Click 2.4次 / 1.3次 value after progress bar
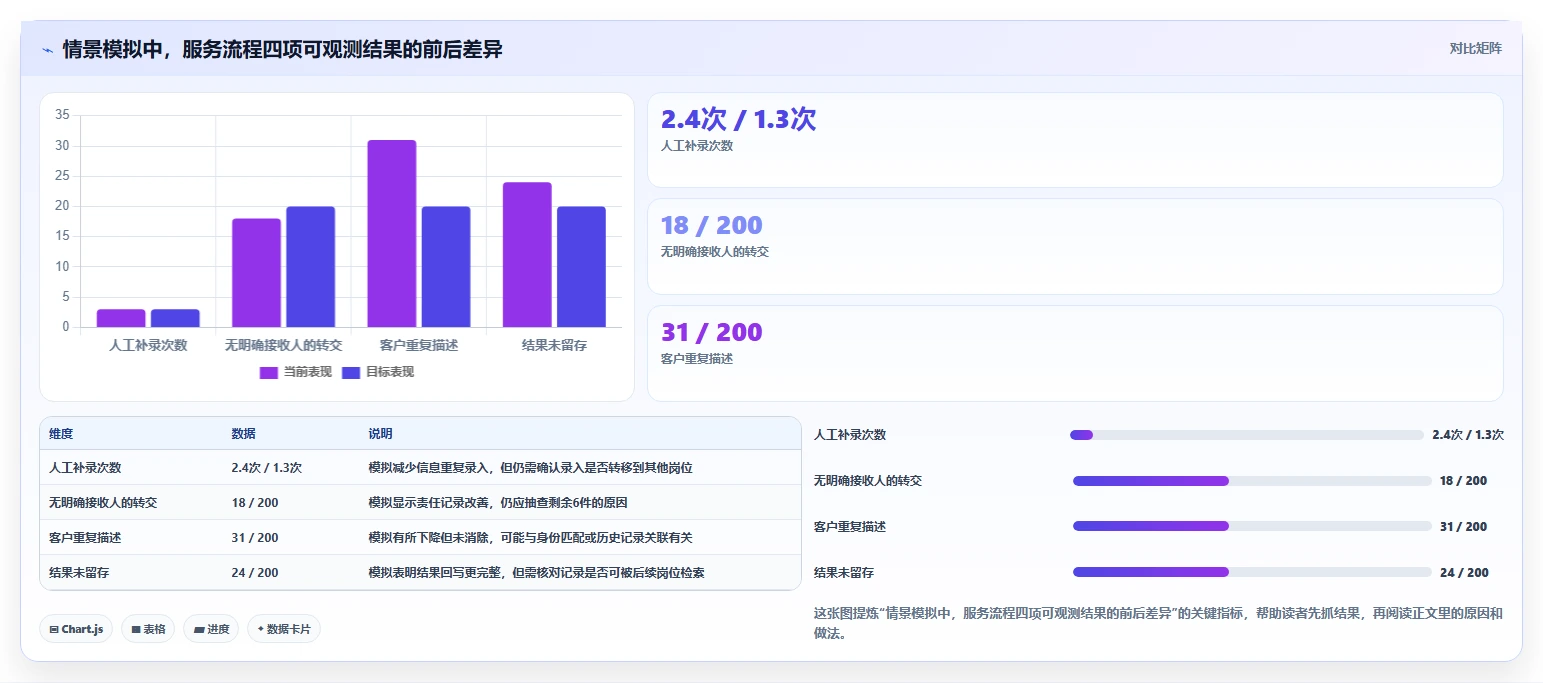Viewport: 1543px width, 683px height. 1468,435
